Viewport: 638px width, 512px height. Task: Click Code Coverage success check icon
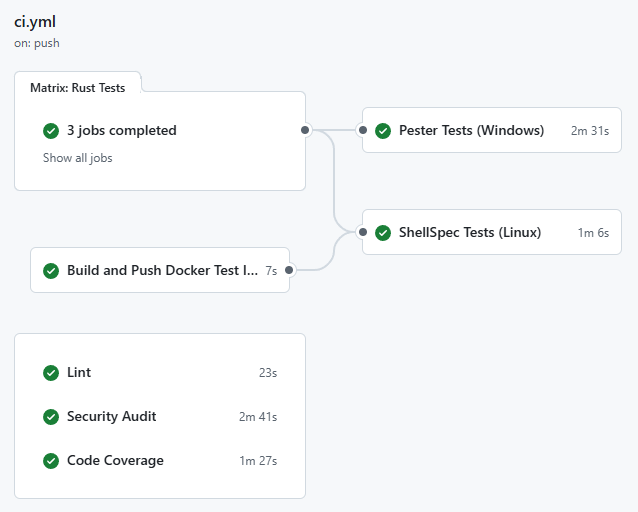pyautogui.click(x=51, y=461)
